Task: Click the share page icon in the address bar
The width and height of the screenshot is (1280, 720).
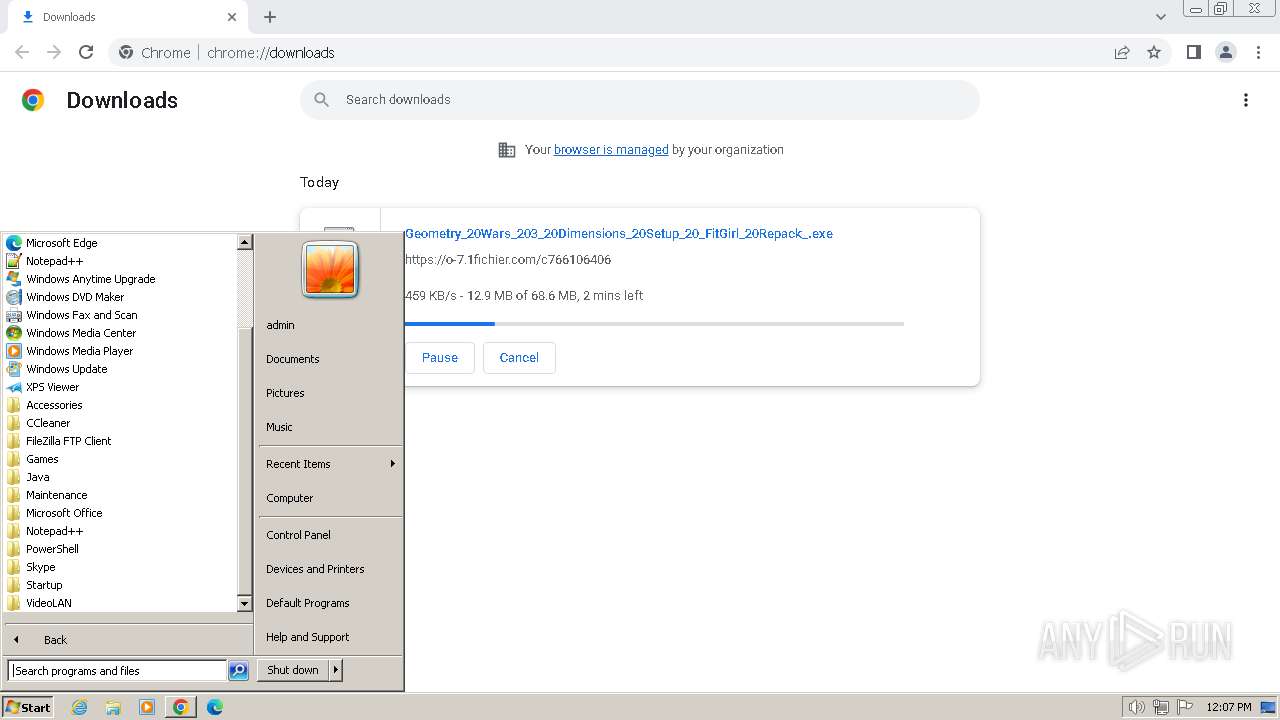Action: point(1122,52)
